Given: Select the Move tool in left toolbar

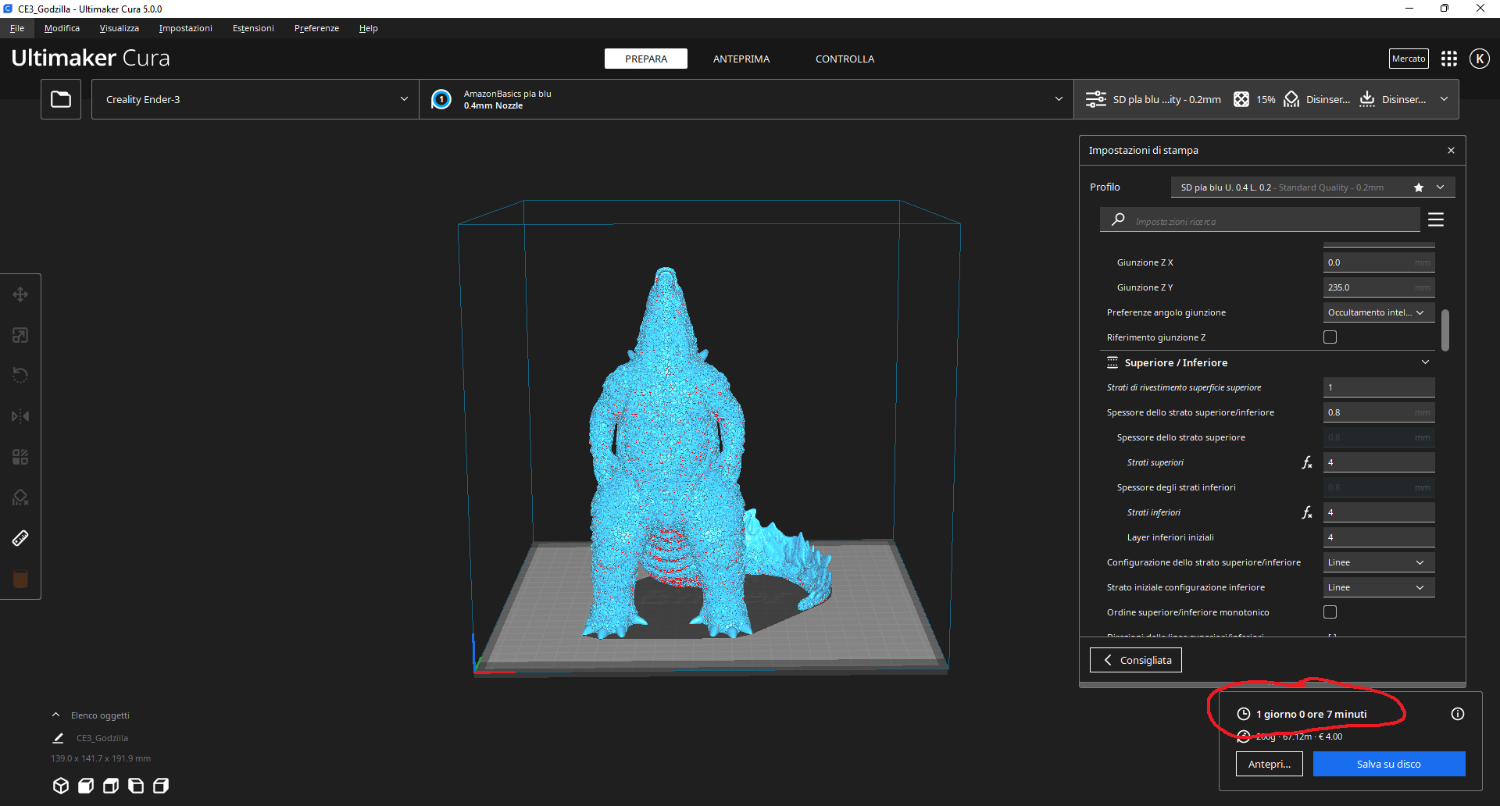Looking at the screenshot, I should tap(20, 295).
